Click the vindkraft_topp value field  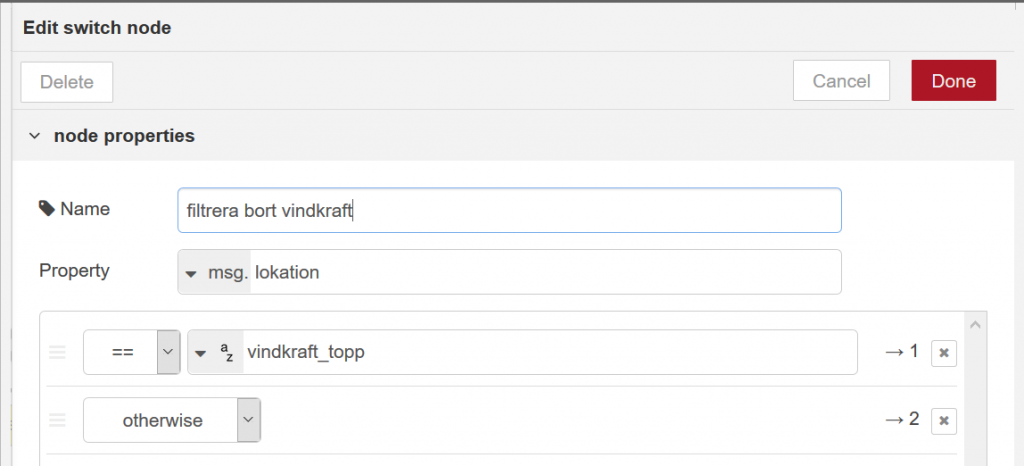tap(550, 352)
